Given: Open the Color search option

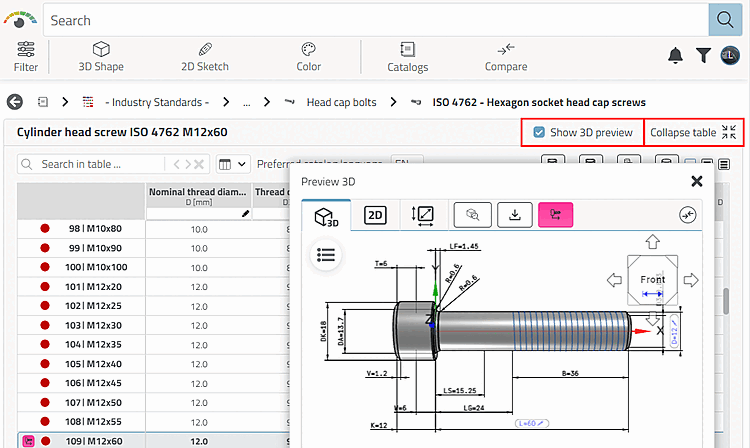Looking at the screenshot, I should coord(308,57).
